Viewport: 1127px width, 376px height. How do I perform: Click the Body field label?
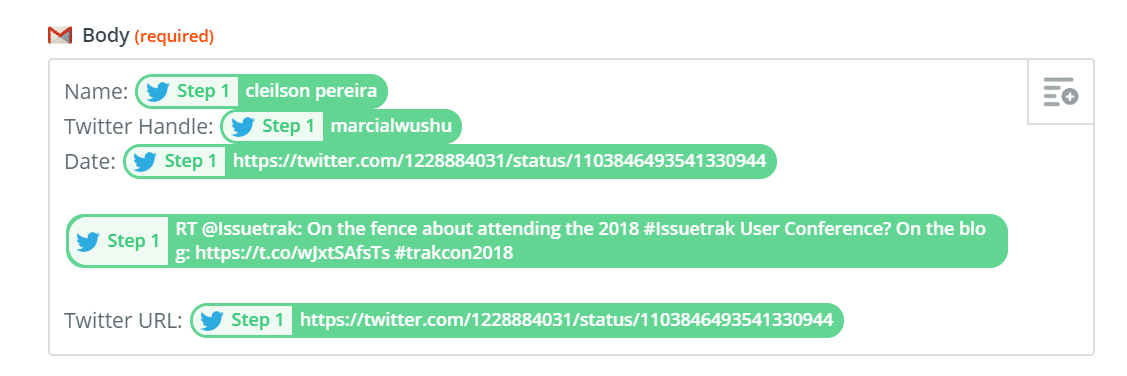coord(106,35)
